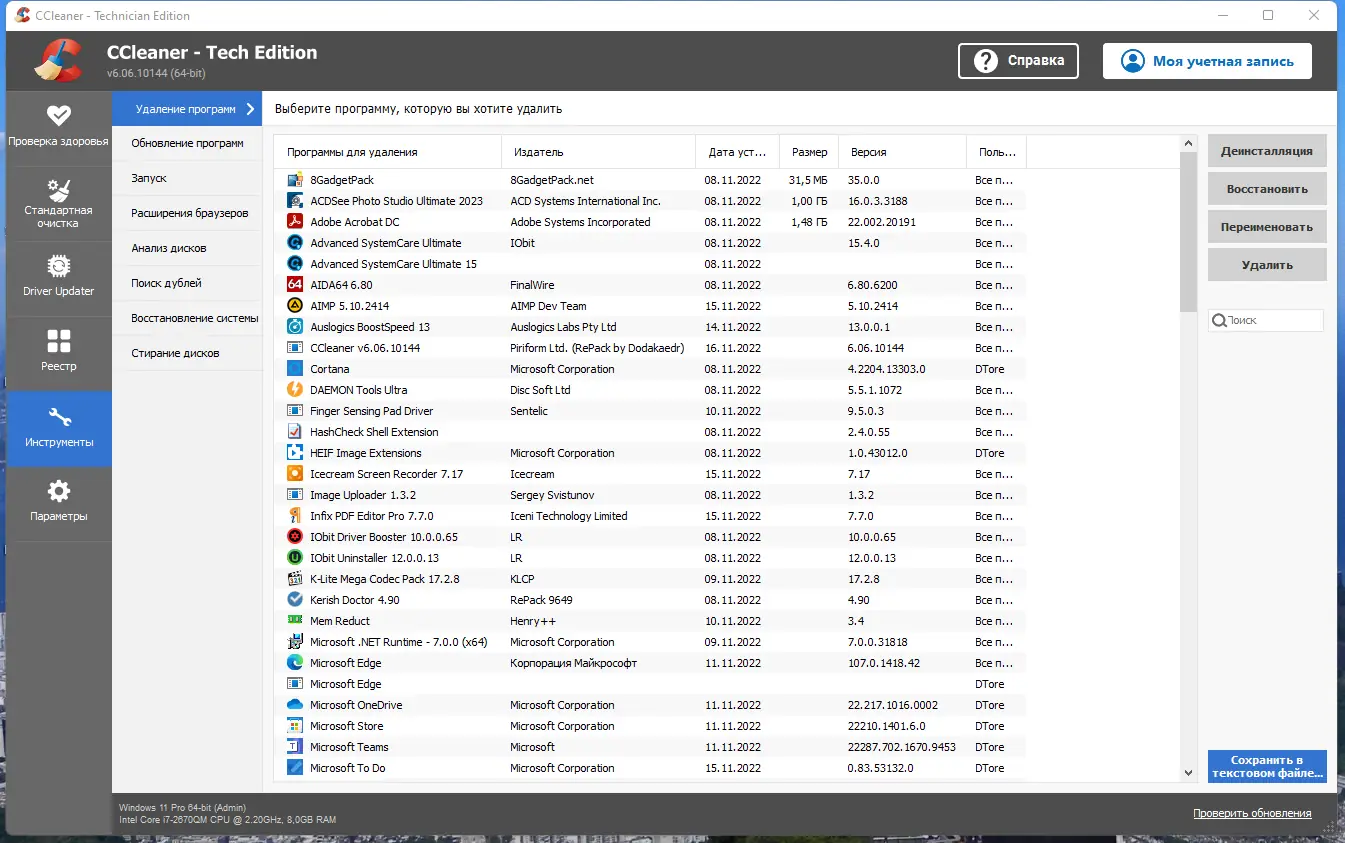1345x843 pixels.
Task: Click the magnifier icon in the search box
Action: click(x=1221, y=319)
